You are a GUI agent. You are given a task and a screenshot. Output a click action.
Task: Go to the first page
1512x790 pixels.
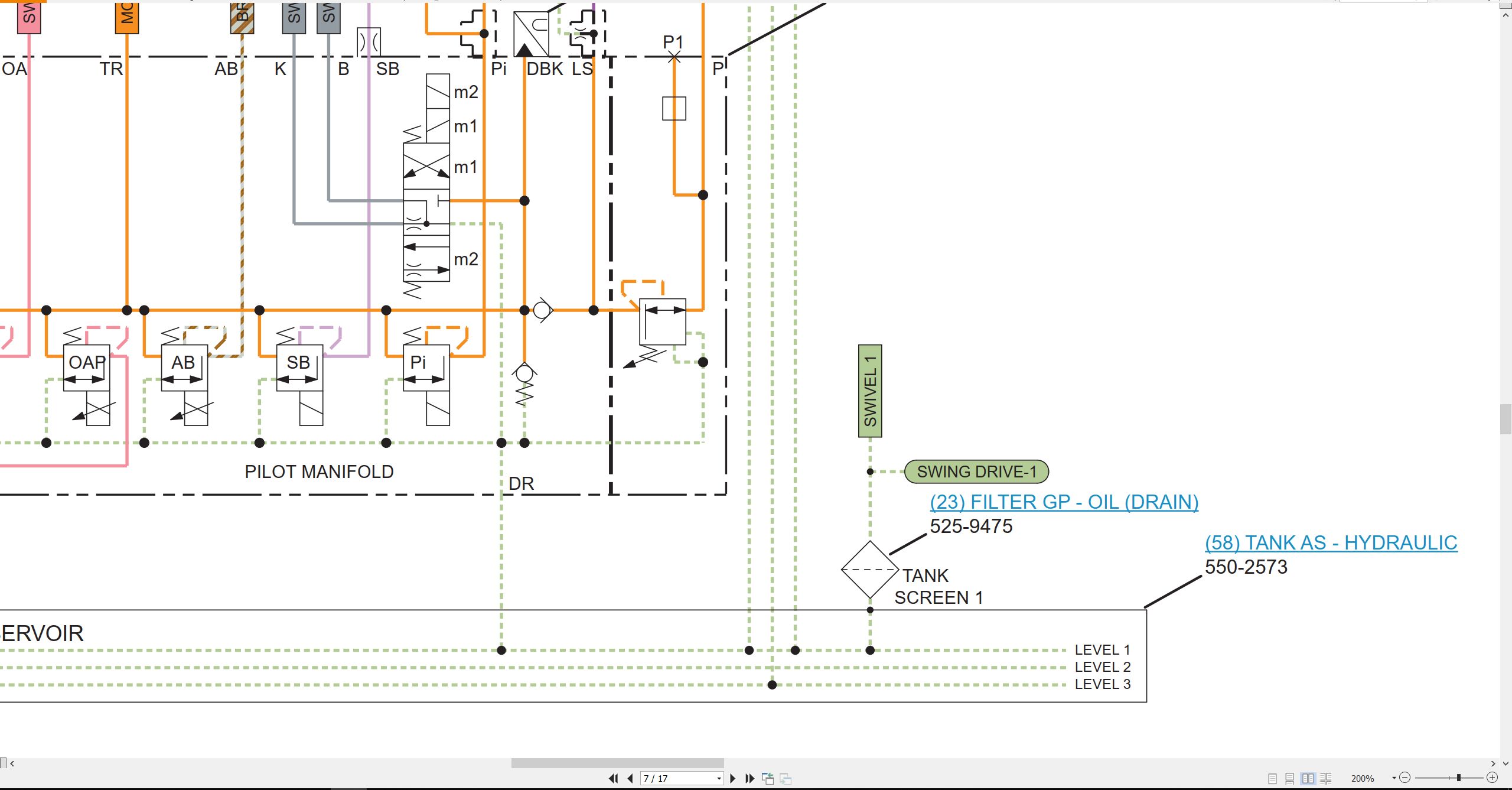[614, 778]
